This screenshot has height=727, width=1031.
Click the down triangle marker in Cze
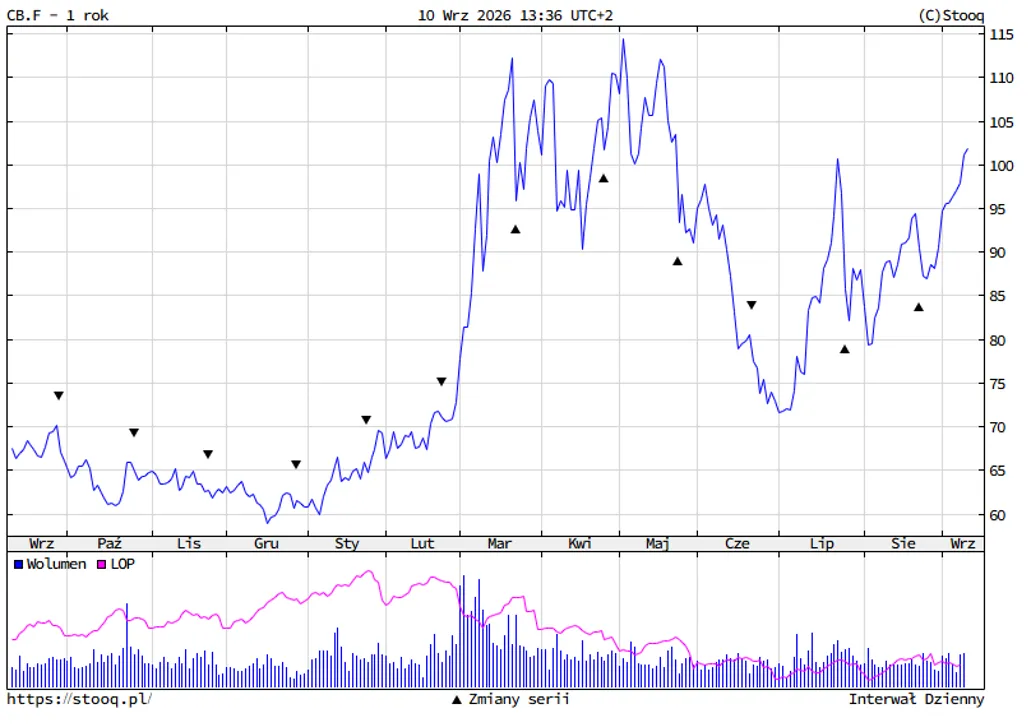click(x=752, y=305)
